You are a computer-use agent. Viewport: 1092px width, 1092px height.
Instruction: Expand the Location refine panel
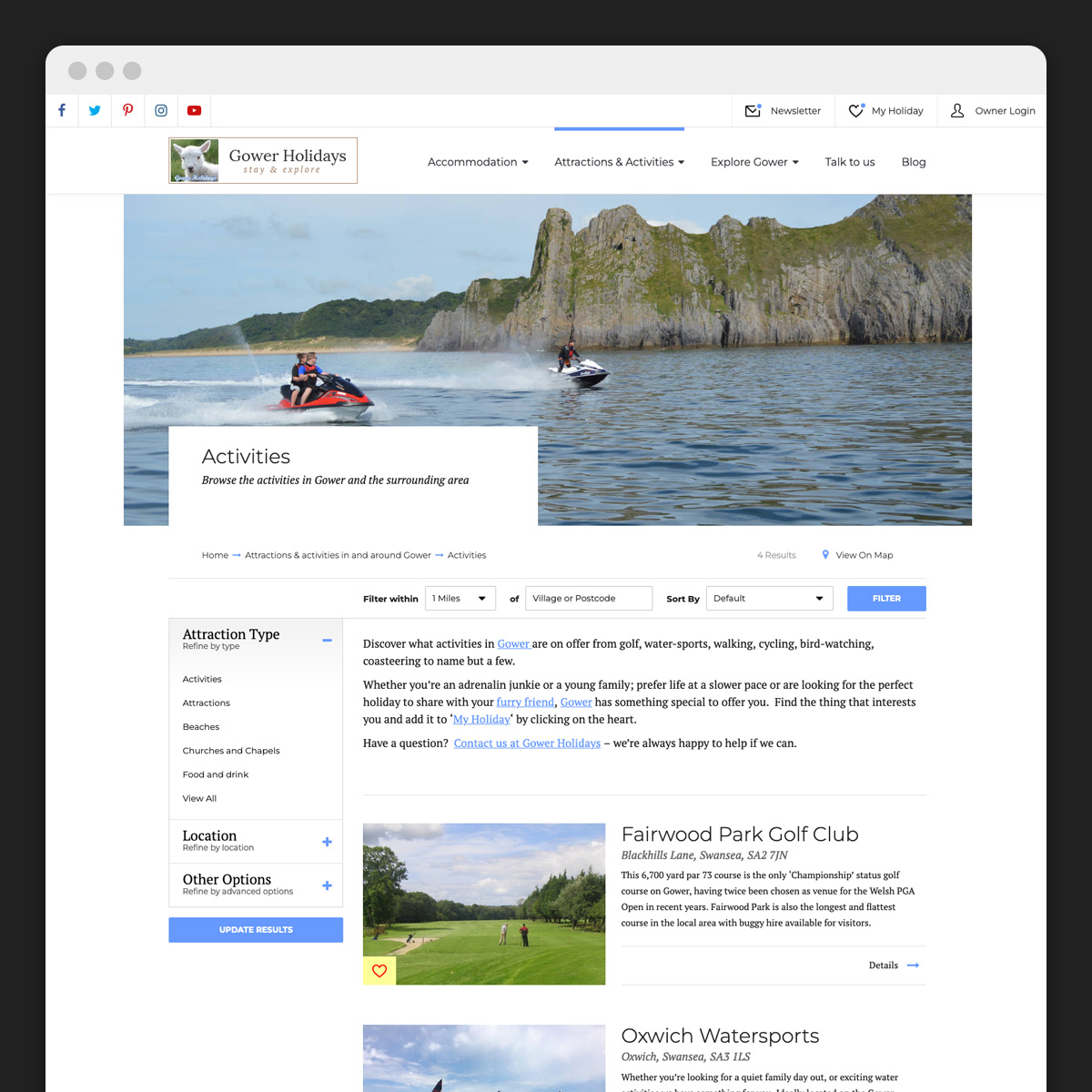click(x=327, y=842)
